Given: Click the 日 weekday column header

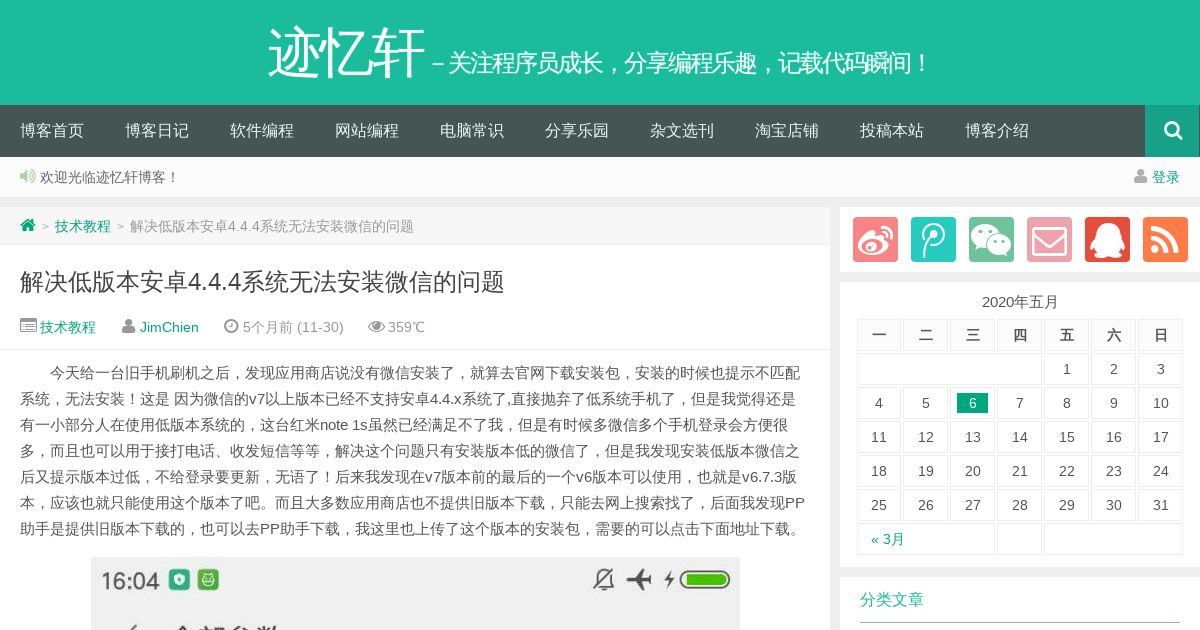Looking at the screenshot, I should pos(1161,335).
